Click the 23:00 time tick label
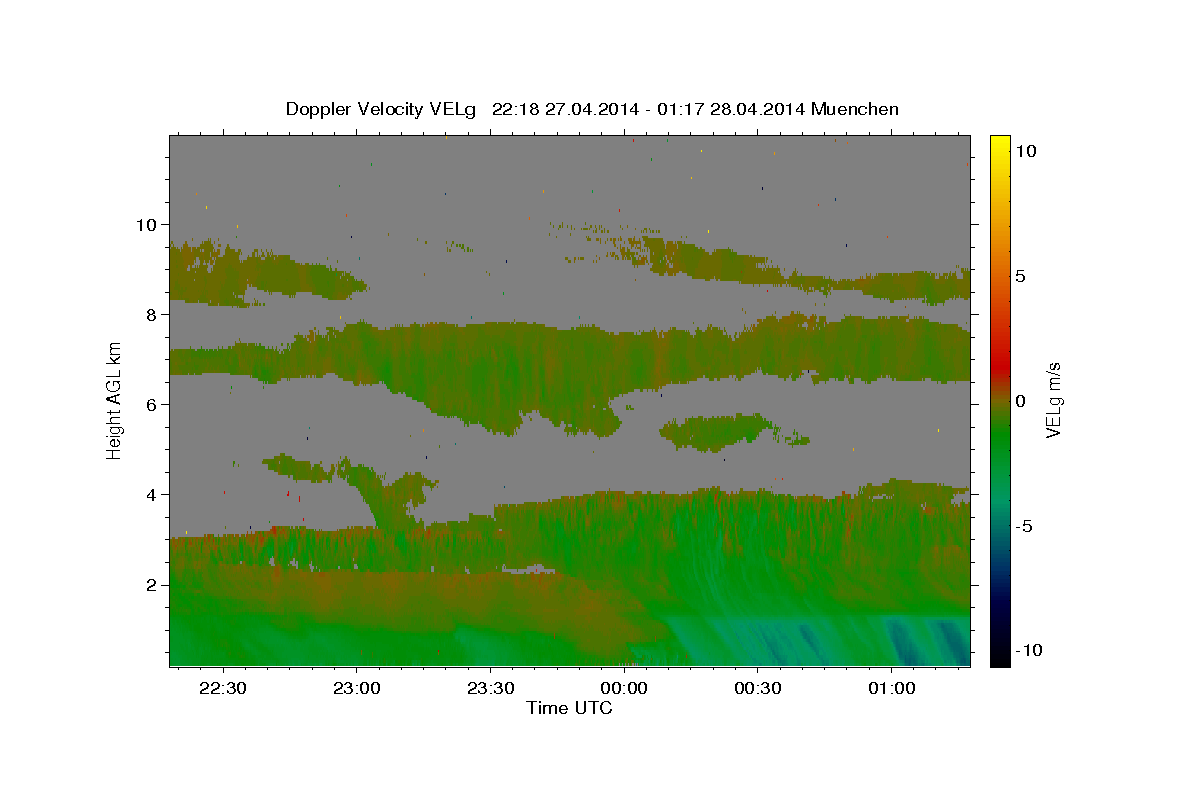Viewport: 1200px width, 800px height. (x=356, y=689)
